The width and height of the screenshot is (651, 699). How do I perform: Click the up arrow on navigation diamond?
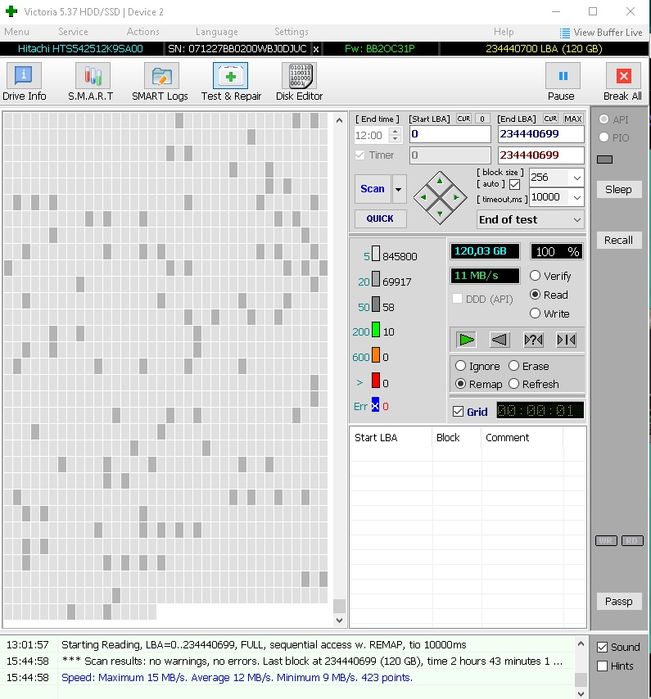(x=440, y=181)
